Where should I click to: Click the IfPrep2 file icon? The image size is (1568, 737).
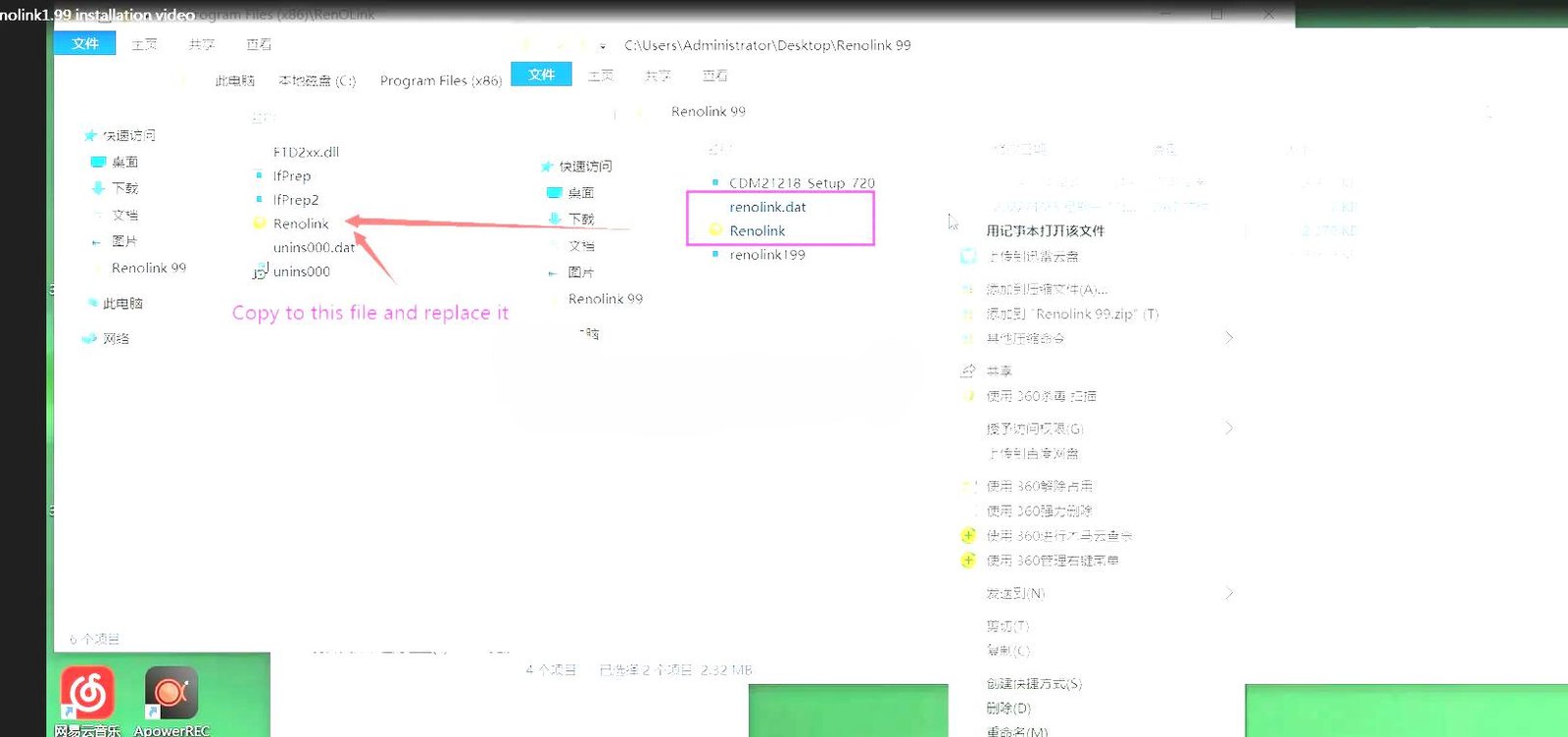pyautogui.click(x=259, y=199)
